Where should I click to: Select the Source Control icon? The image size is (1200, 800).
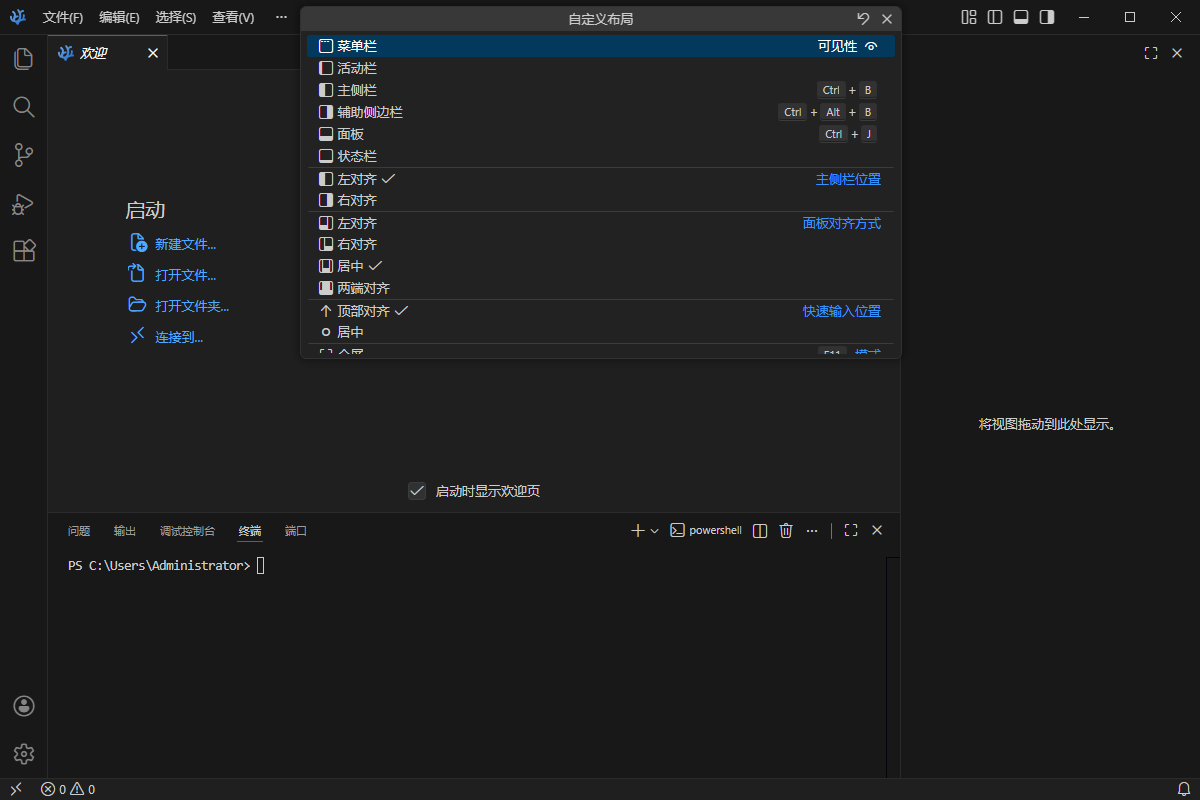click(23, 154)
